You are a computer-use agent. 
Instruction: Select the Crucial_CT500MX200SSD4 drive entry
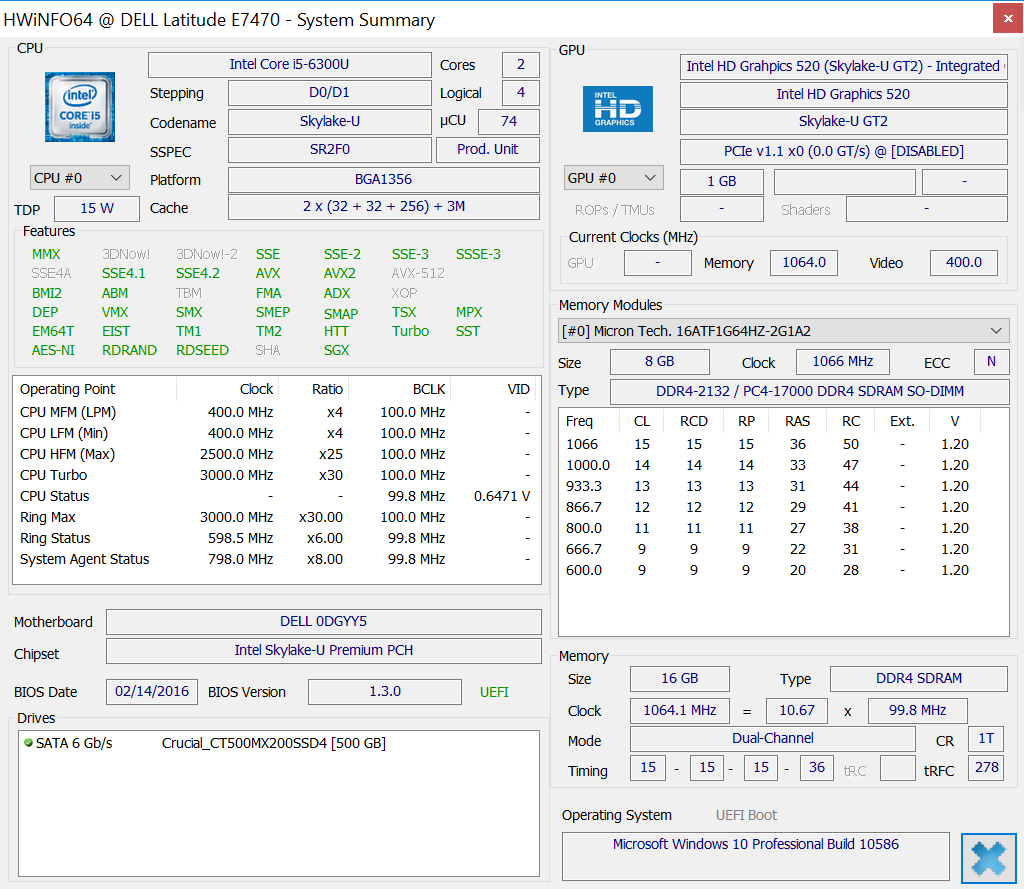click(x=274, y=743)
